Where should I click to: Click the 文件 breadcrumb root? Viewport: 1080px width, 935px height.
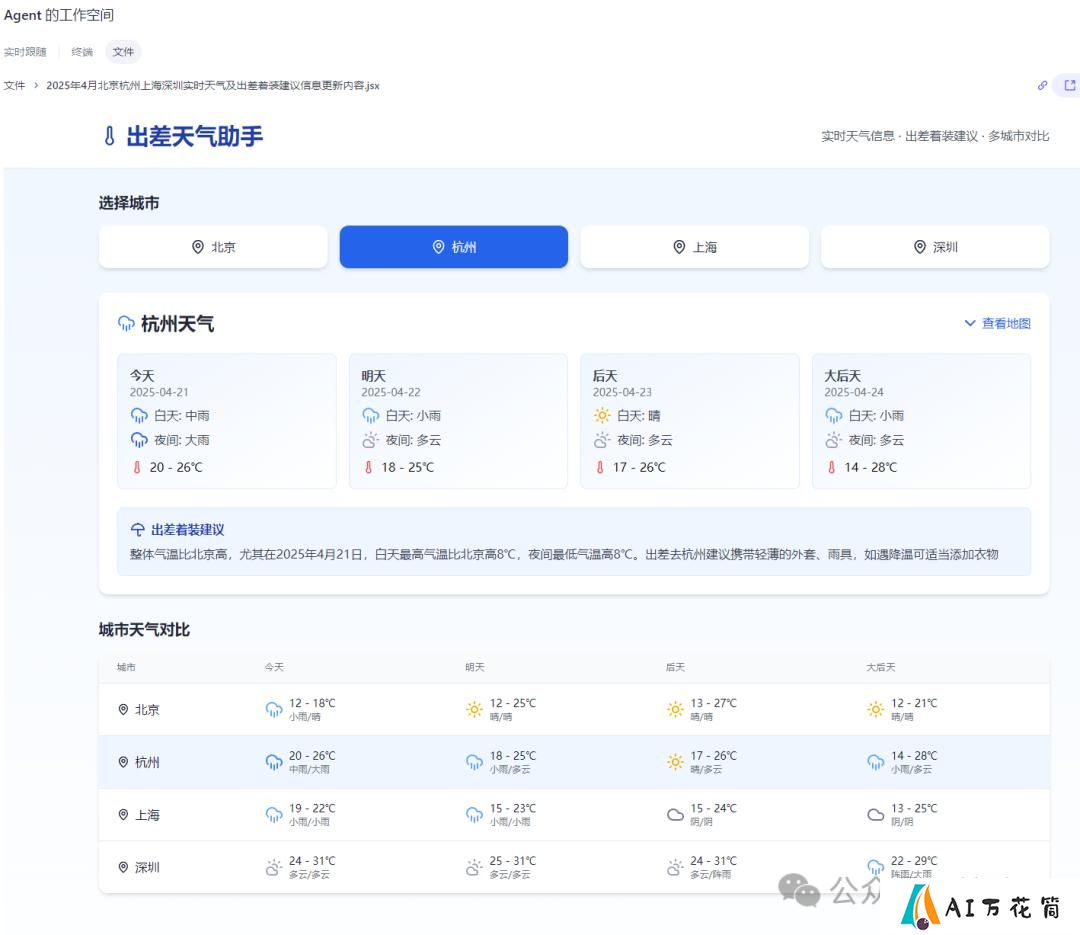click(x=14, y=85)
